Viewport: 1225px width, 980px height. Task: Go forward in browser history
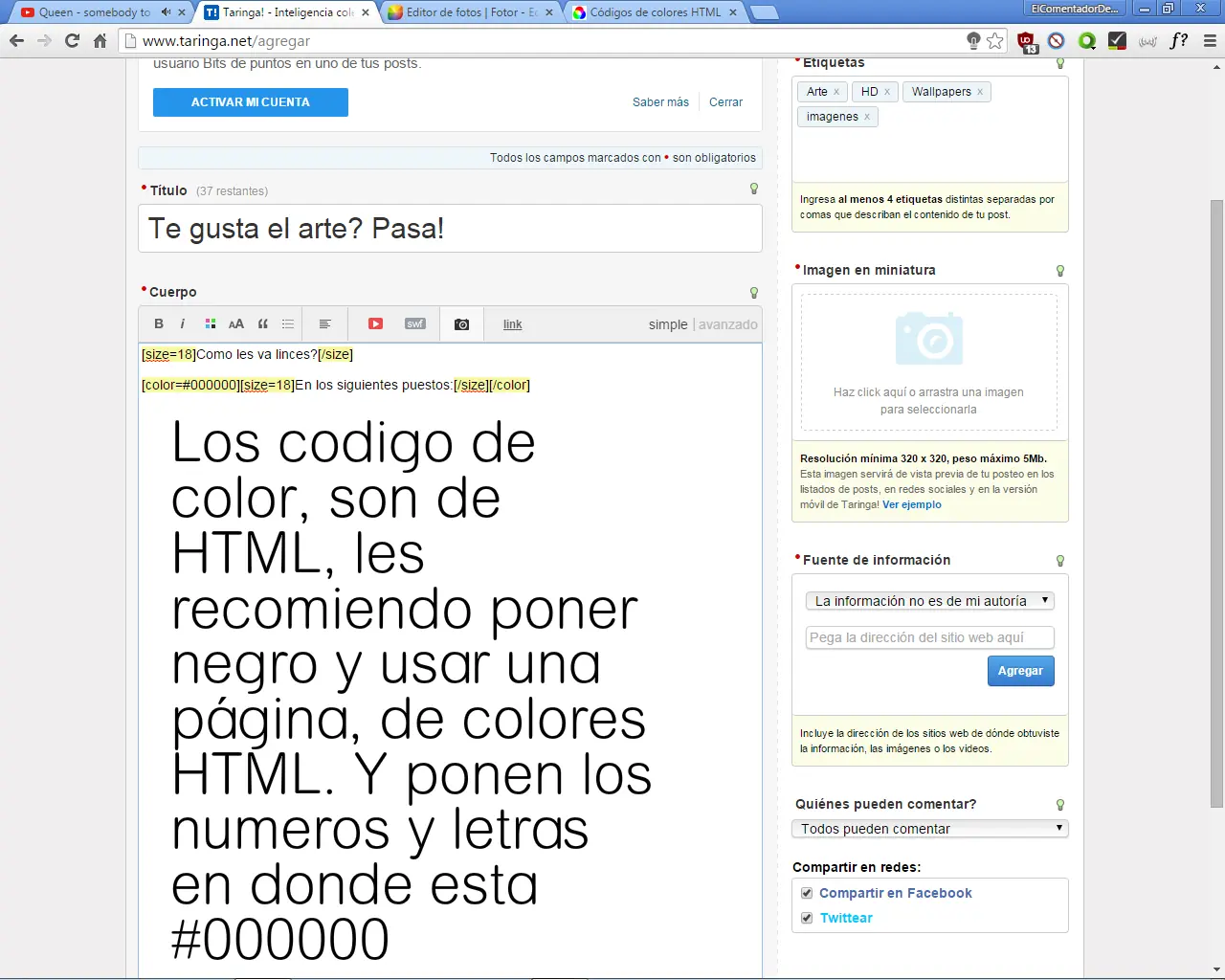[x=44, y=40]
